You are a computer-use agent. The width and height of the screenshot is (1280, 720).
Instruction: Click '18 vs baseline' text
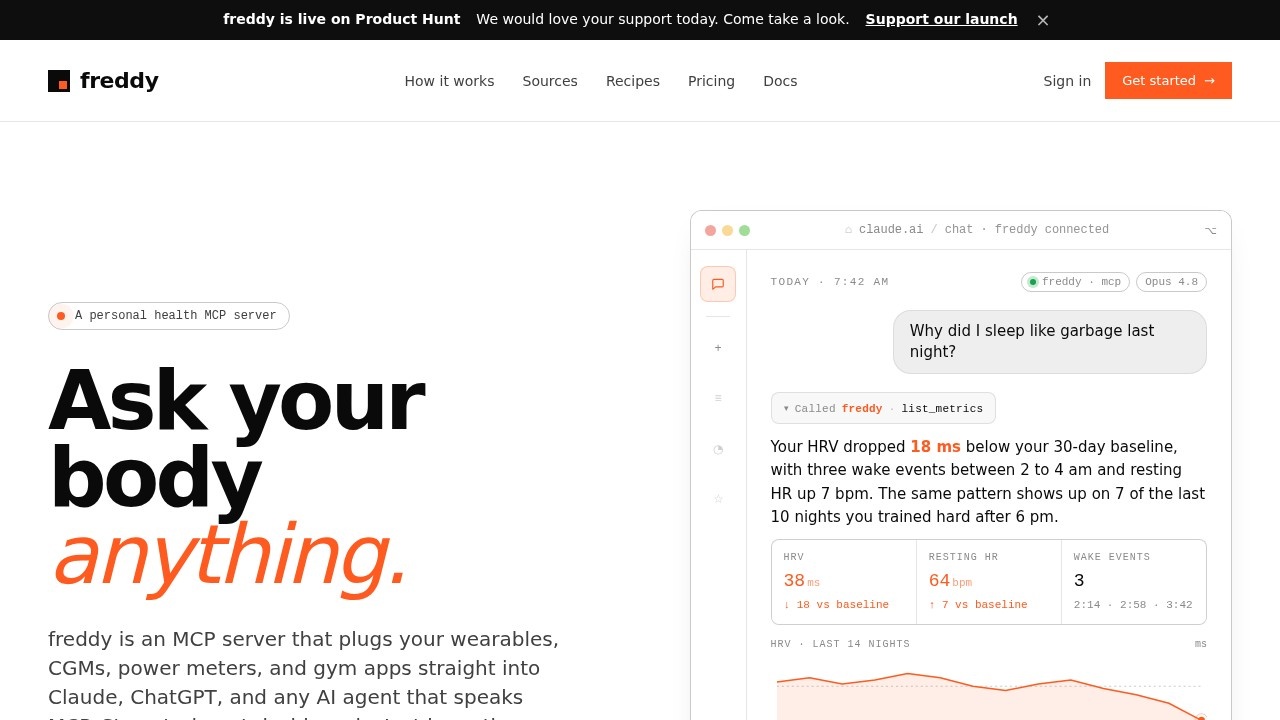(x=836, y=605)
